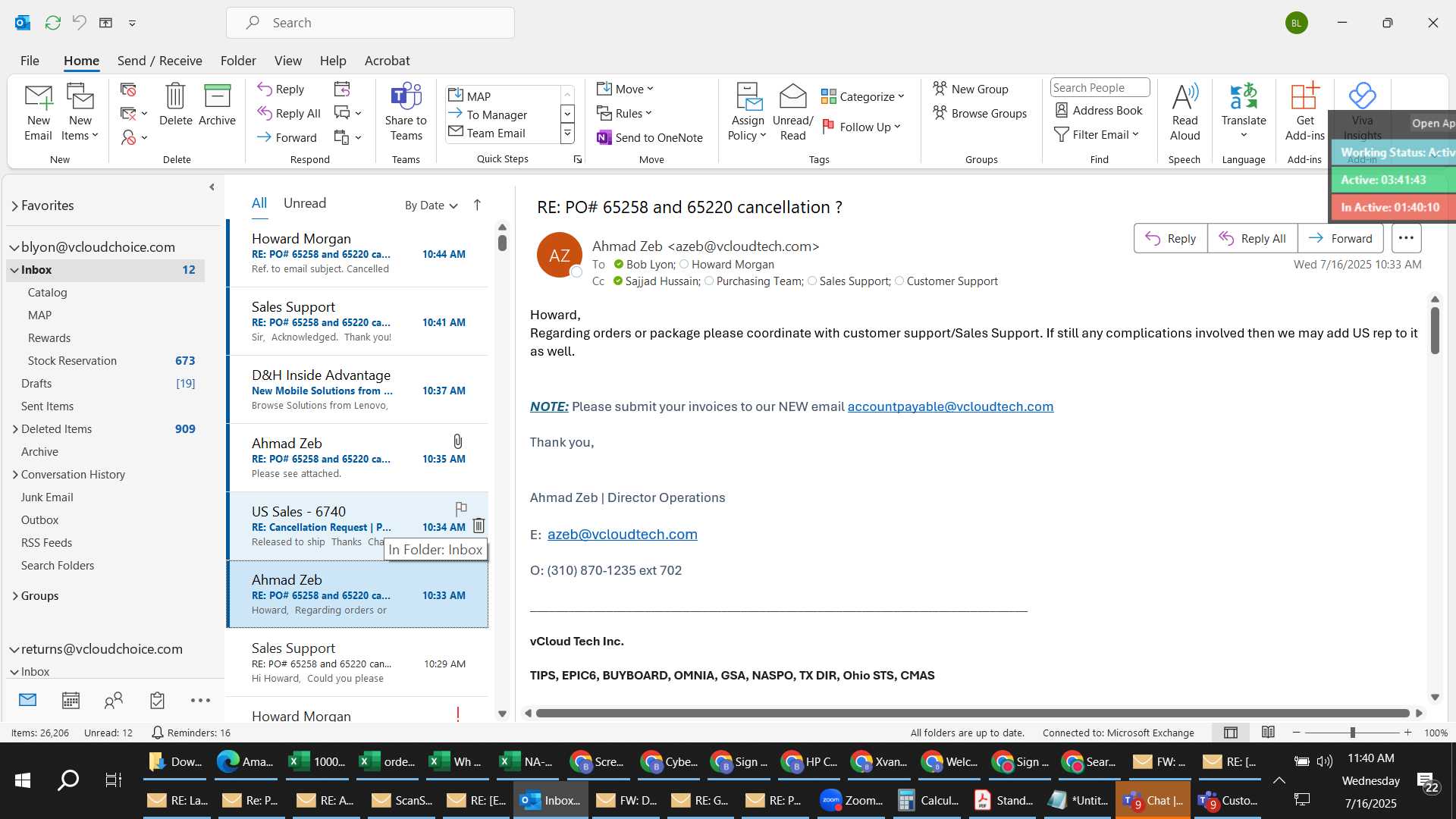The width and height of the screenshot is (1456, 819).
Task: Open accountpayable@vcloudtech.com link
Action: click(950, 406)
